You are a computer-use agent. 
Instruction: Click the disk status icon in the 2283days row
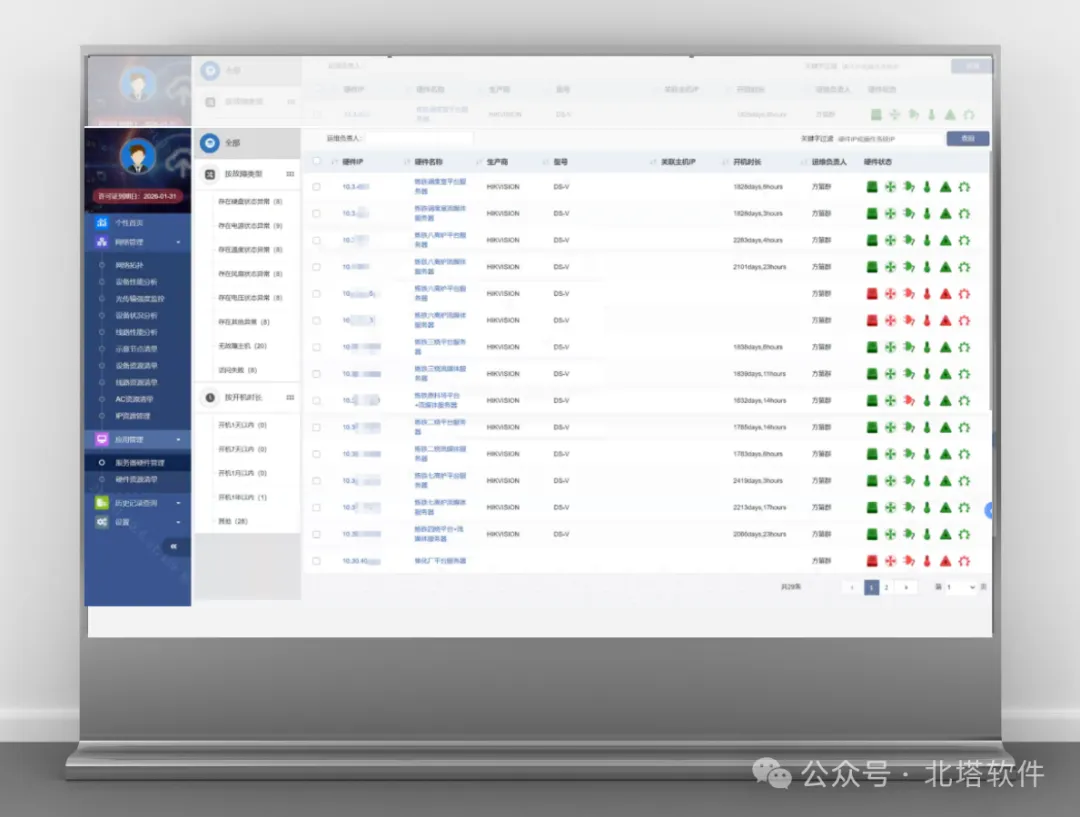point(871,240)
